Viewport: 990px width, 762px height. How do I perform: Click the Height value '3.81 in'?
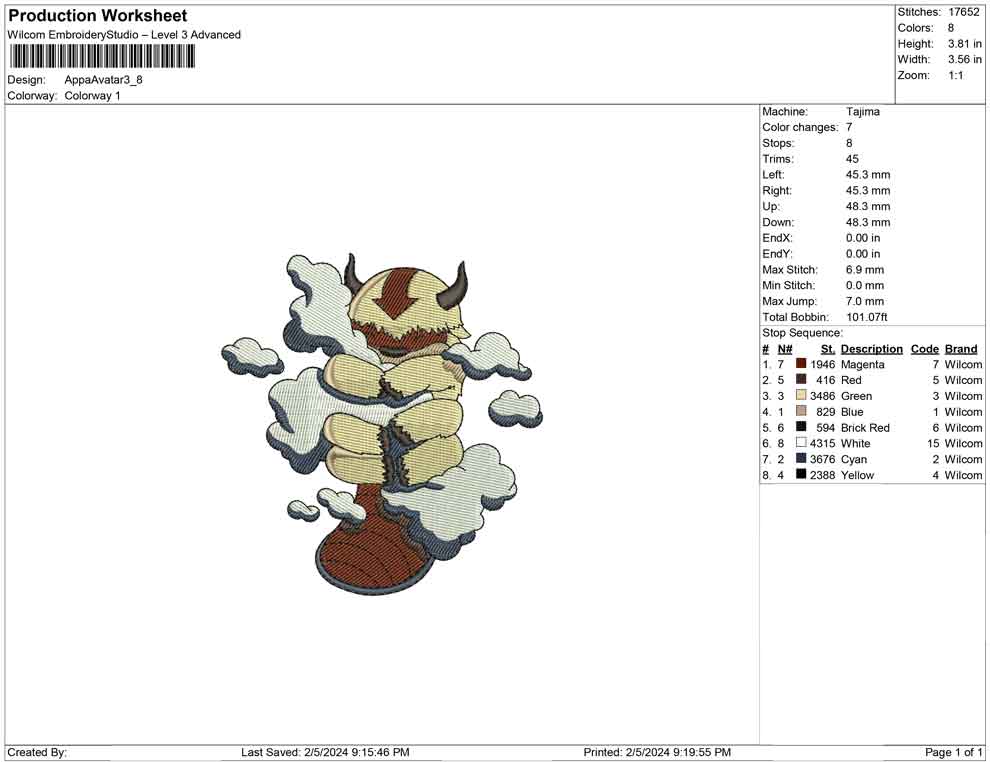(965, 44)
